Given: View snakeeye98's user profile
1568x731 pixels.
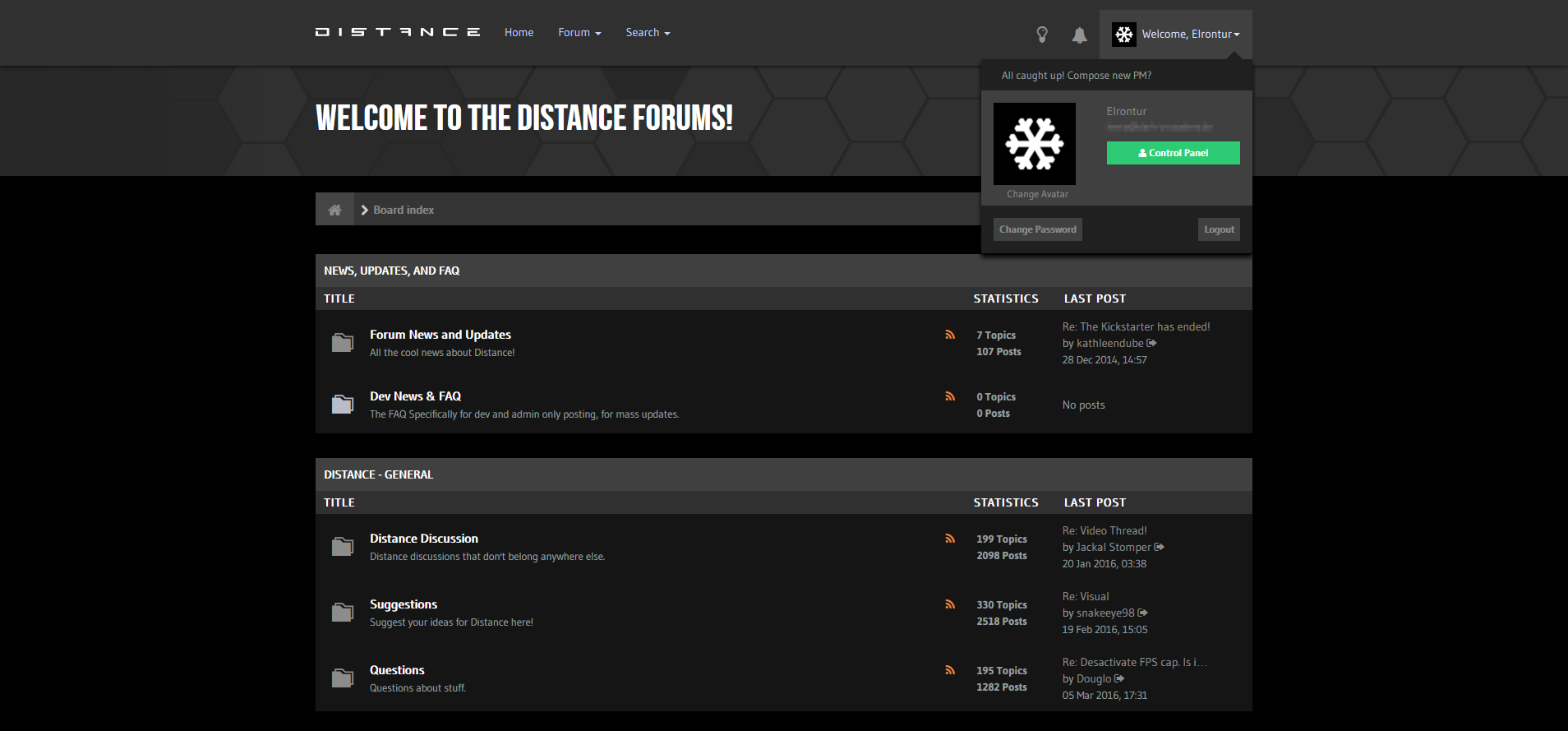Looking at the screenshot, I should 1105,613.
